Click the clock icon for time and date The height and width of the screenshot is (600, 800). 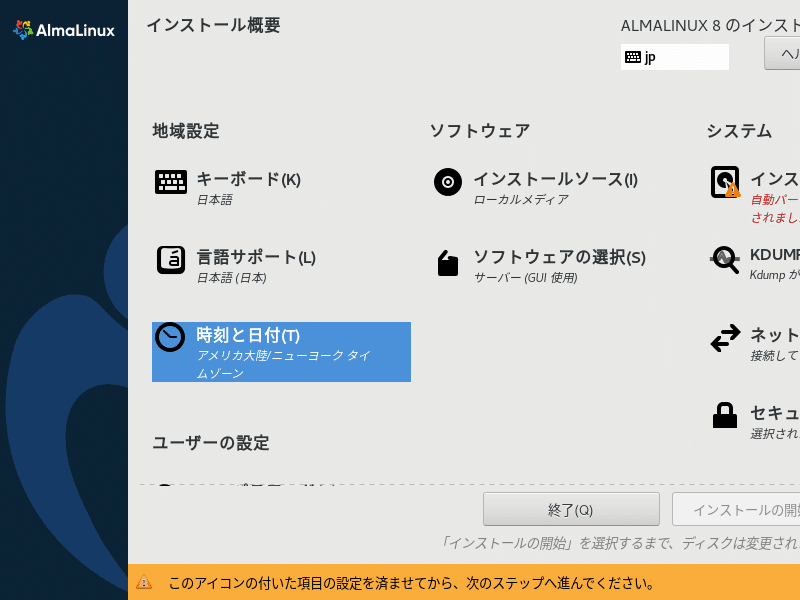pyautogui.click(x=170, y=337)
